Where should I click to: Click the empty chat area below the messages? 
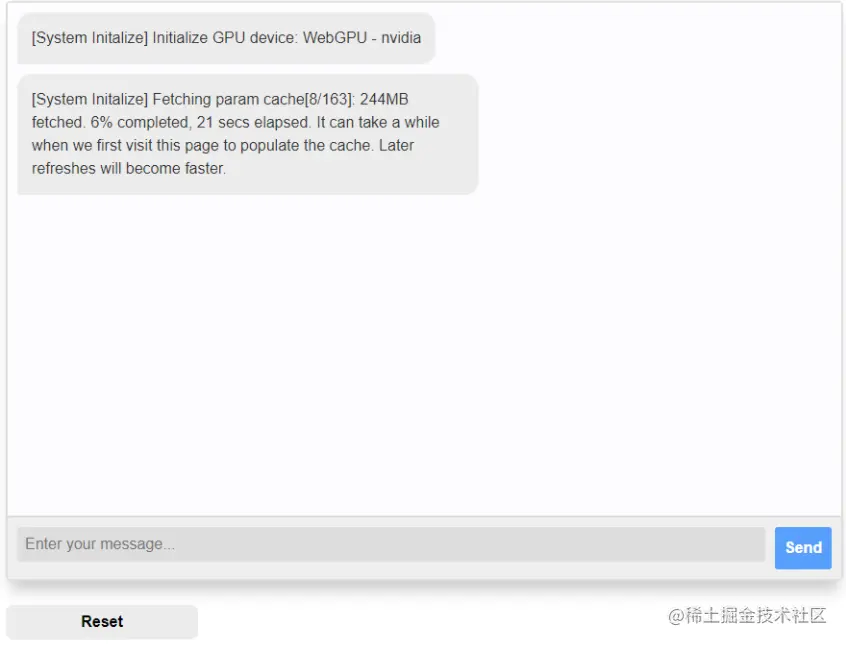pos(424,351)
